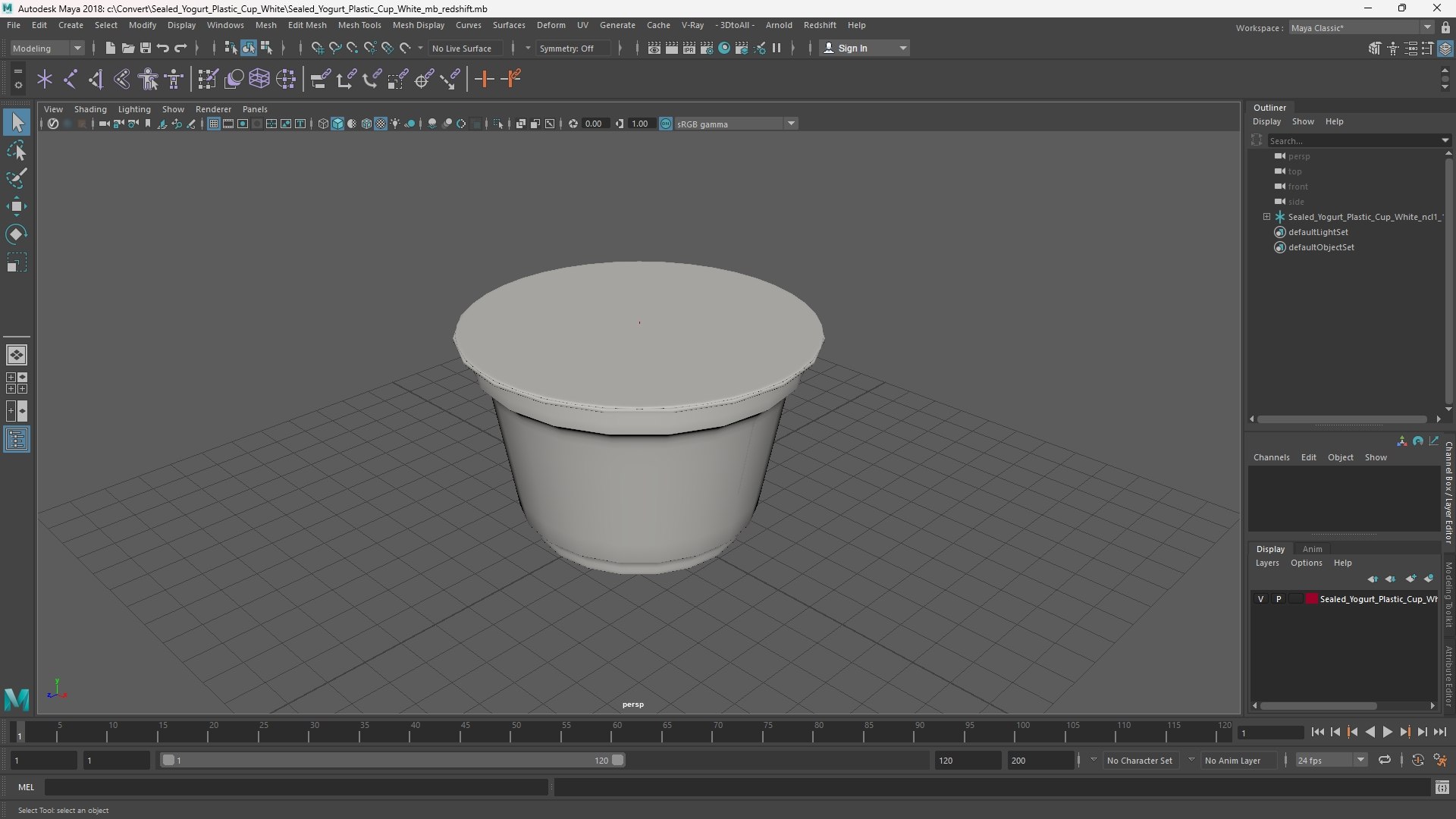The width and height of the screenshot is (1456, 819).
Task: Toggle the viewport grid display button
Action: click(x=214, y=124)
